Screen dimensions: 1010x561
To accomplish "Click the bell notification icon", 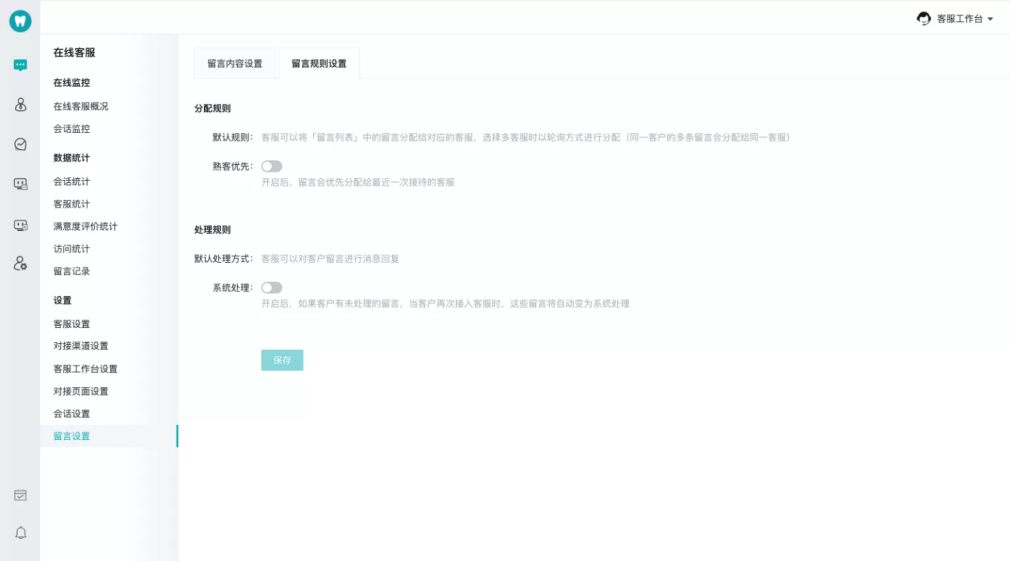I will (x=20, y=532).
